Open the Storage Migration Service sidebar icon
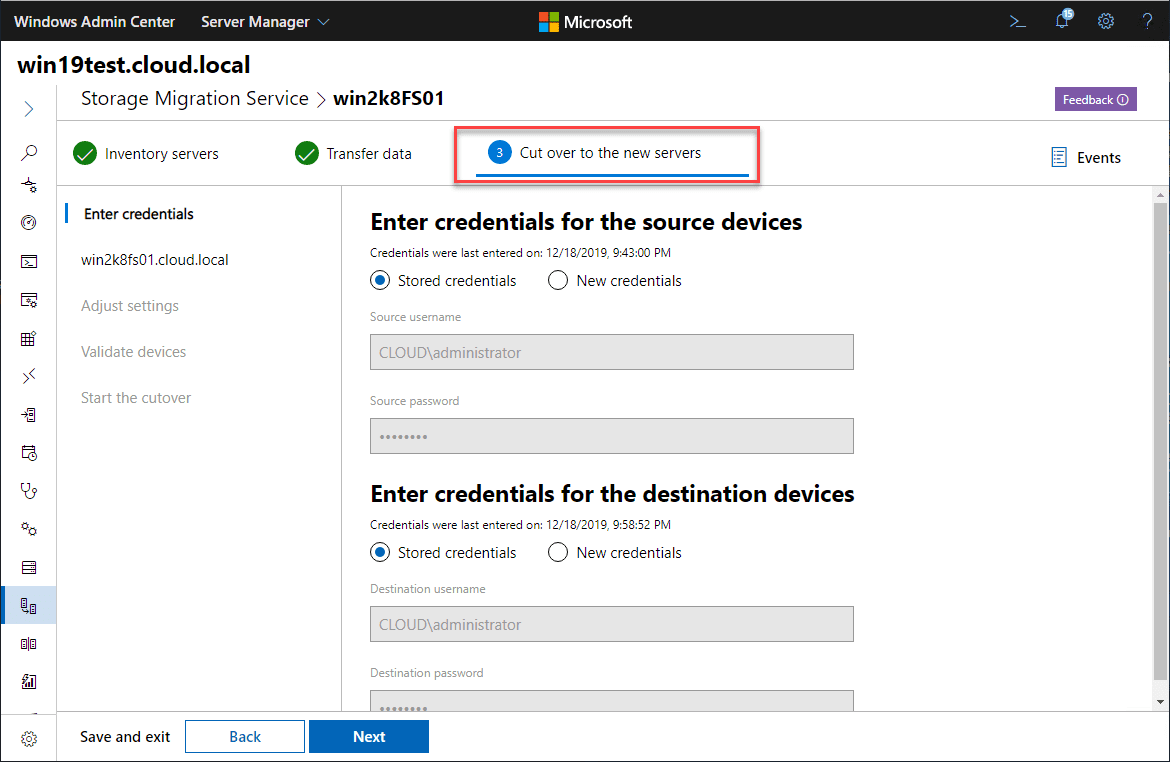 tap(29, 606)
